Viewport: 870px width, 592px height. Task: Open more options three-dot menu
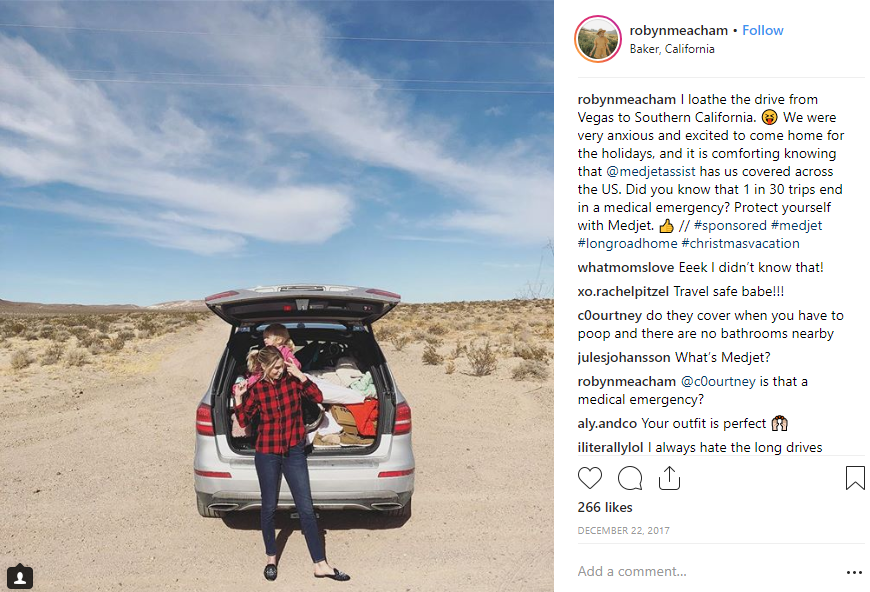(854, 572)
